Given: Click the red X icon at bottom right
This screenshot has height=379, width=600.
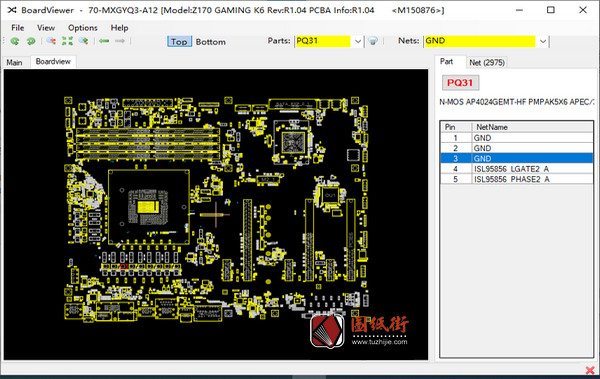Looking at the screenshot, I should click(x=590, y=370).
